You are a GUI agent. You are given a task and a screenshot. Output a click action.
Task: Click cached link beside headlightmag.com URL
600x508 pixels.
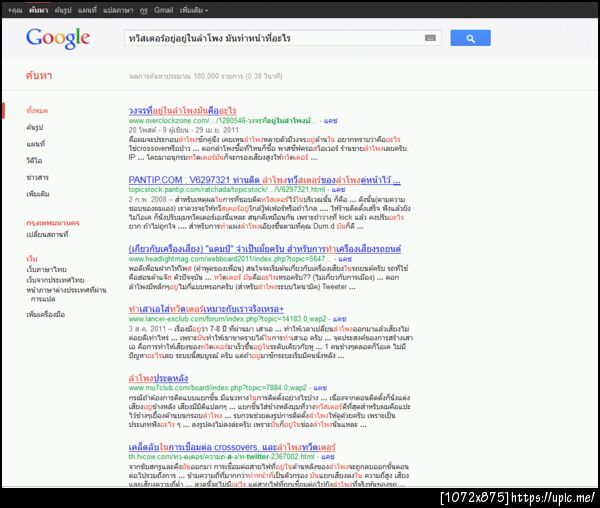tap(345, 259)
